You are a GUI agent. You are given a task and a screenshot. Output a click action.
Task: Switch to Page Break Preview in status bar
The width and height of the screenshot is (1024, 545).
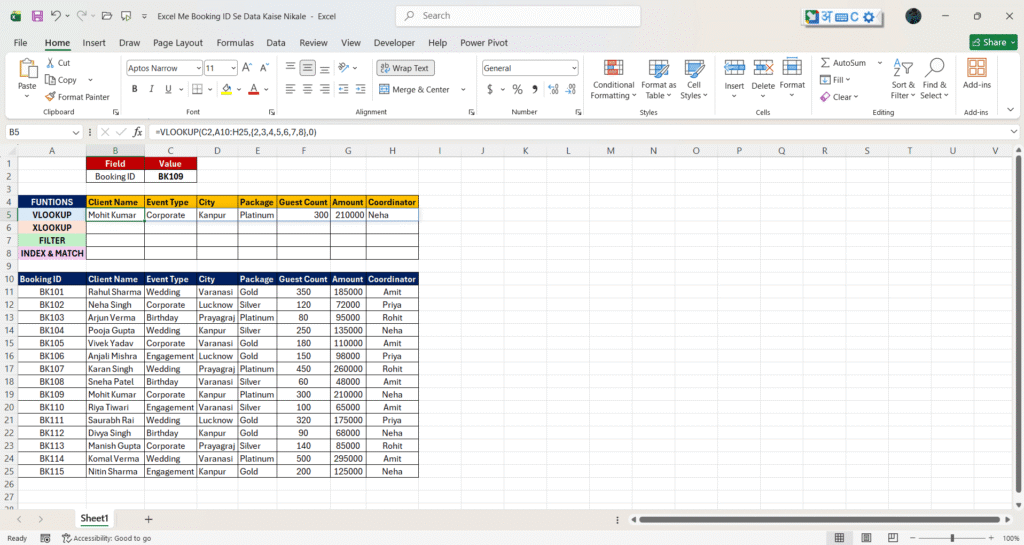(893, 538)
